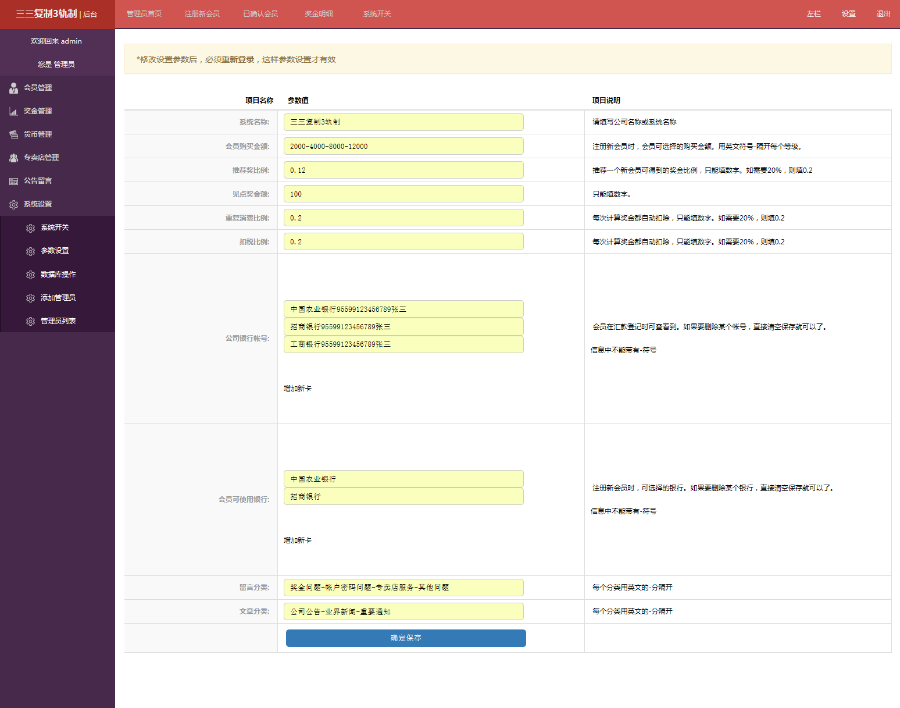Click the 会员管理 person icon in sidebar
Screen dimensions: 900x708
point(13,88)
